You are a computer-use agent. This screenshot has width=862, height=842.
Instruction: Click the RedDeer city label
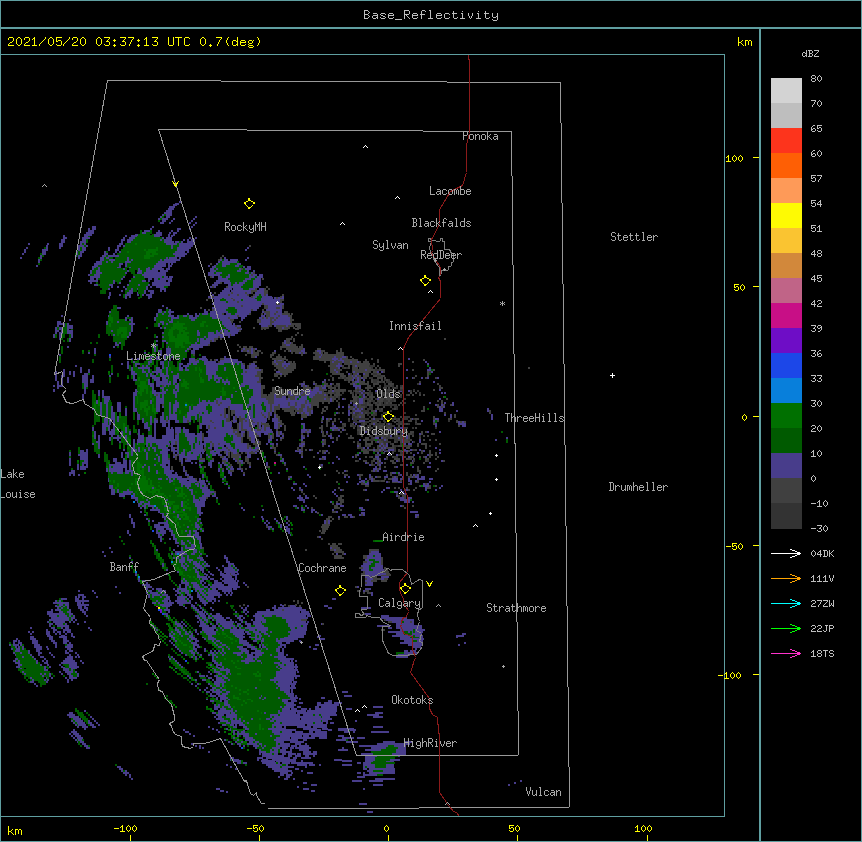[441, 255]
